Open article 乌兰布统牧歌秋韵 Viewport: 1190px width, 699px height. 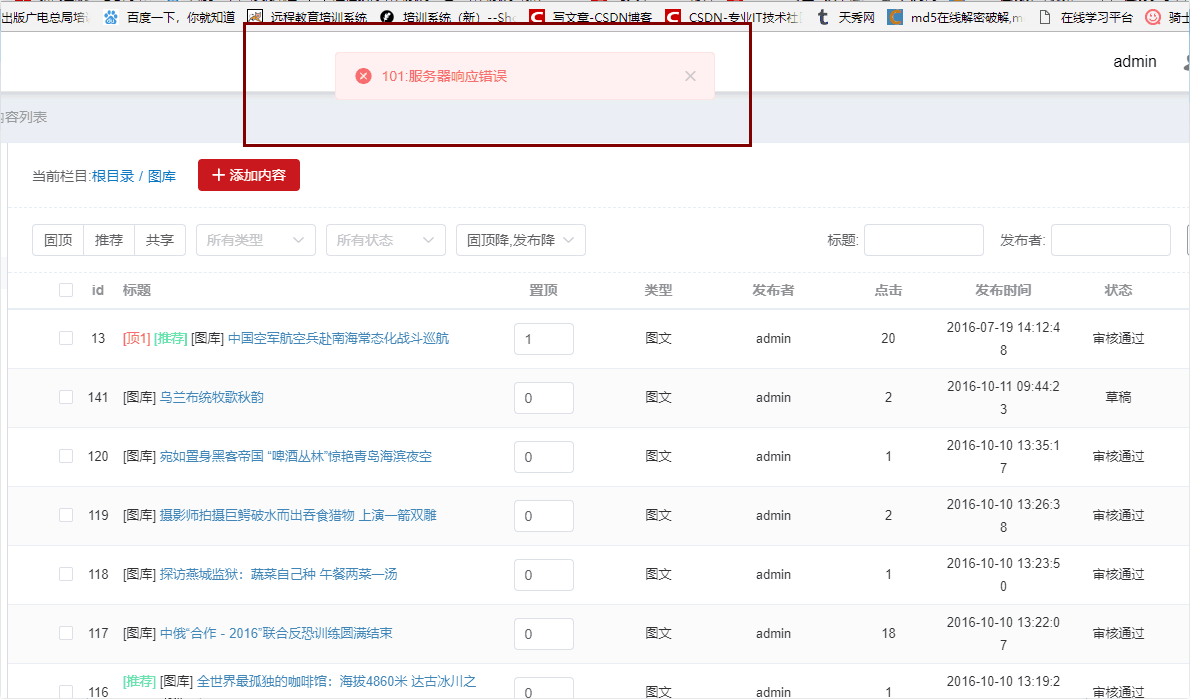click(212, 397)
